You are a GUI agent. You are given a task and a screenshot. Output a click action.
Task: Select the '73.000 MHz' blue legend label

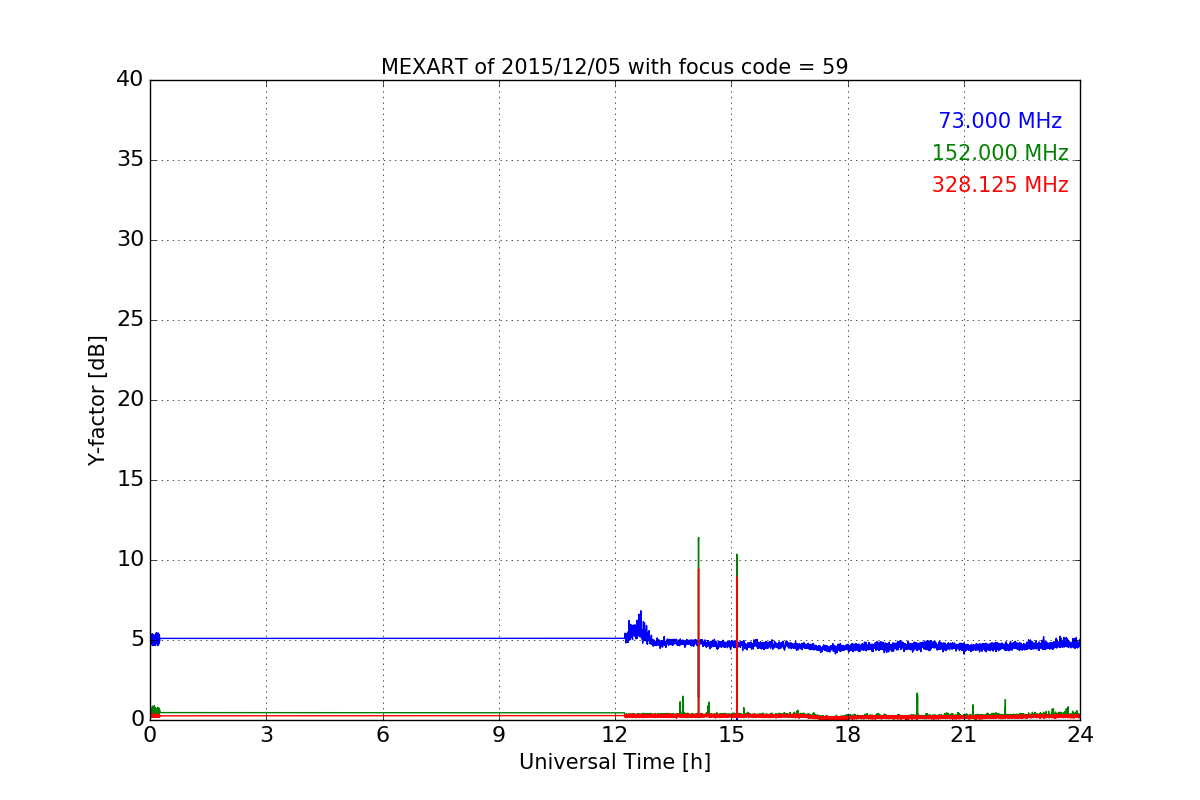point(1000,121)
